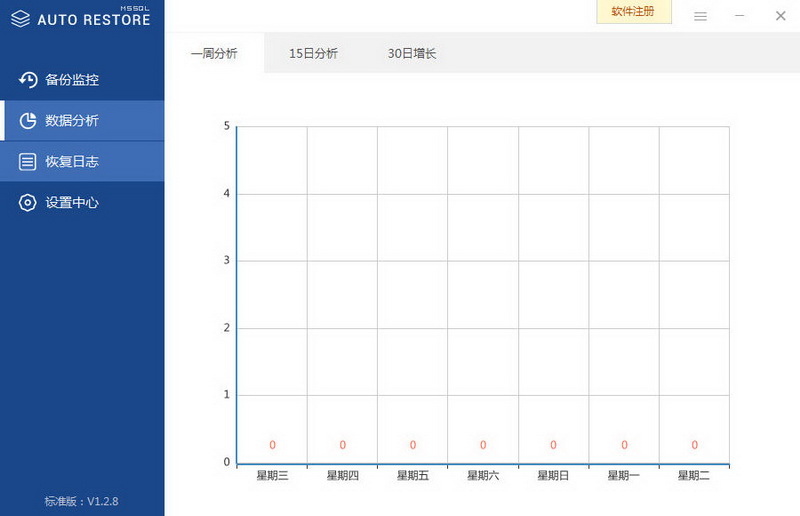Click the settings center gear icon
Image resolution: width=800 pixels, height=516 pixels.
point(28,203)
